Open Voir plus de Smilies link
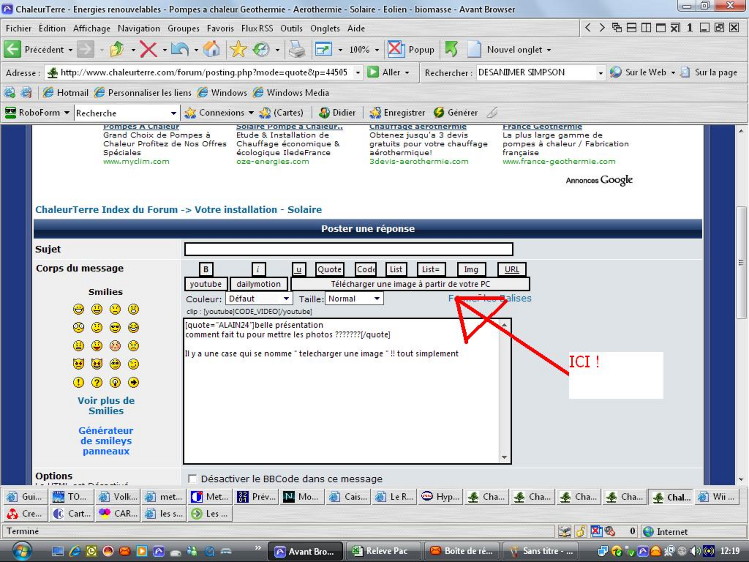 [x=106, y=406]
